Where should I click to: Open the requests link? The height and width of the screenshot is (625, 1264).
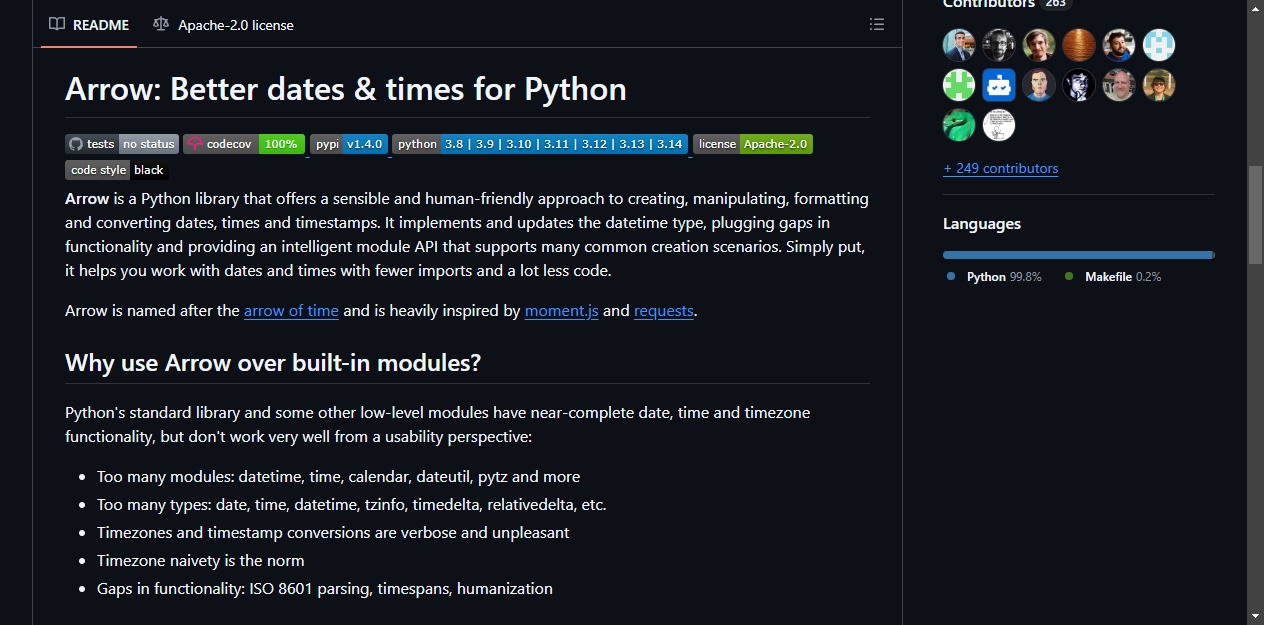(x=664, y=311)
